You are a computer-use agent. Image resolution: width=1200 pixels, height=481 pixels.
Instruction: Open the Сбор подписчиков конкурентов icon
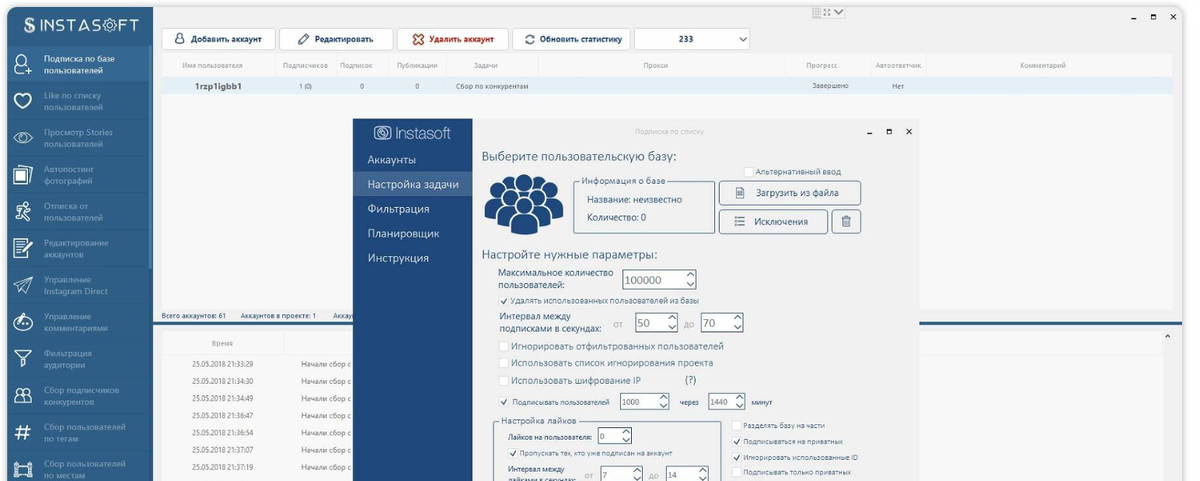22,396
